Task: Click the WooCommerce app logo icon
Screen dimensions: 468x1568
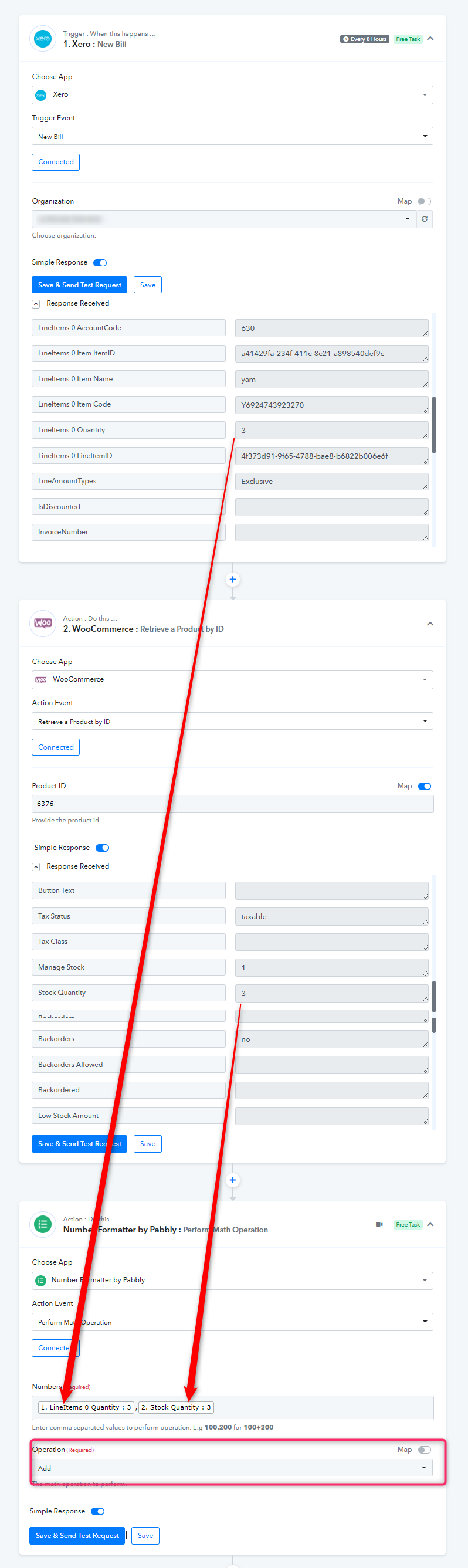Action: [43, 623]
